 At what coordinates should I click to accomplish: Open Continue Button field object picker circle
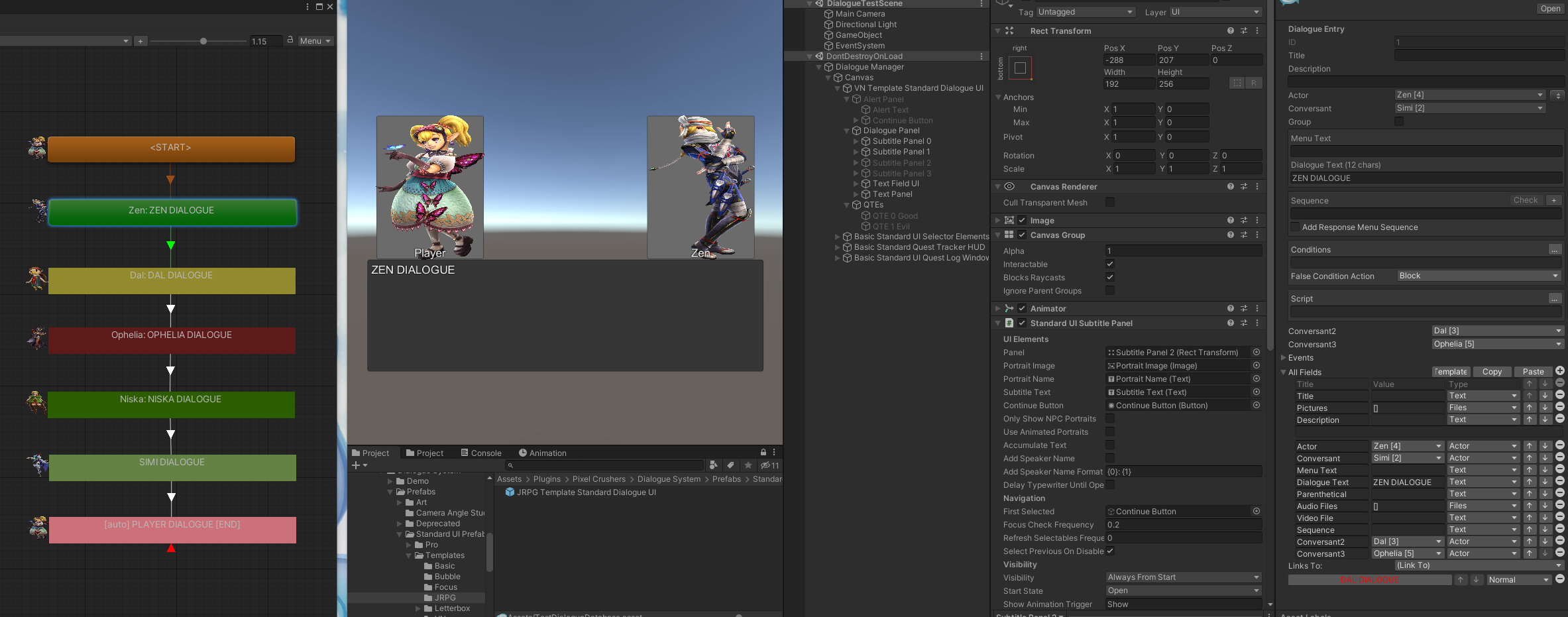(x=1256, y=405)
